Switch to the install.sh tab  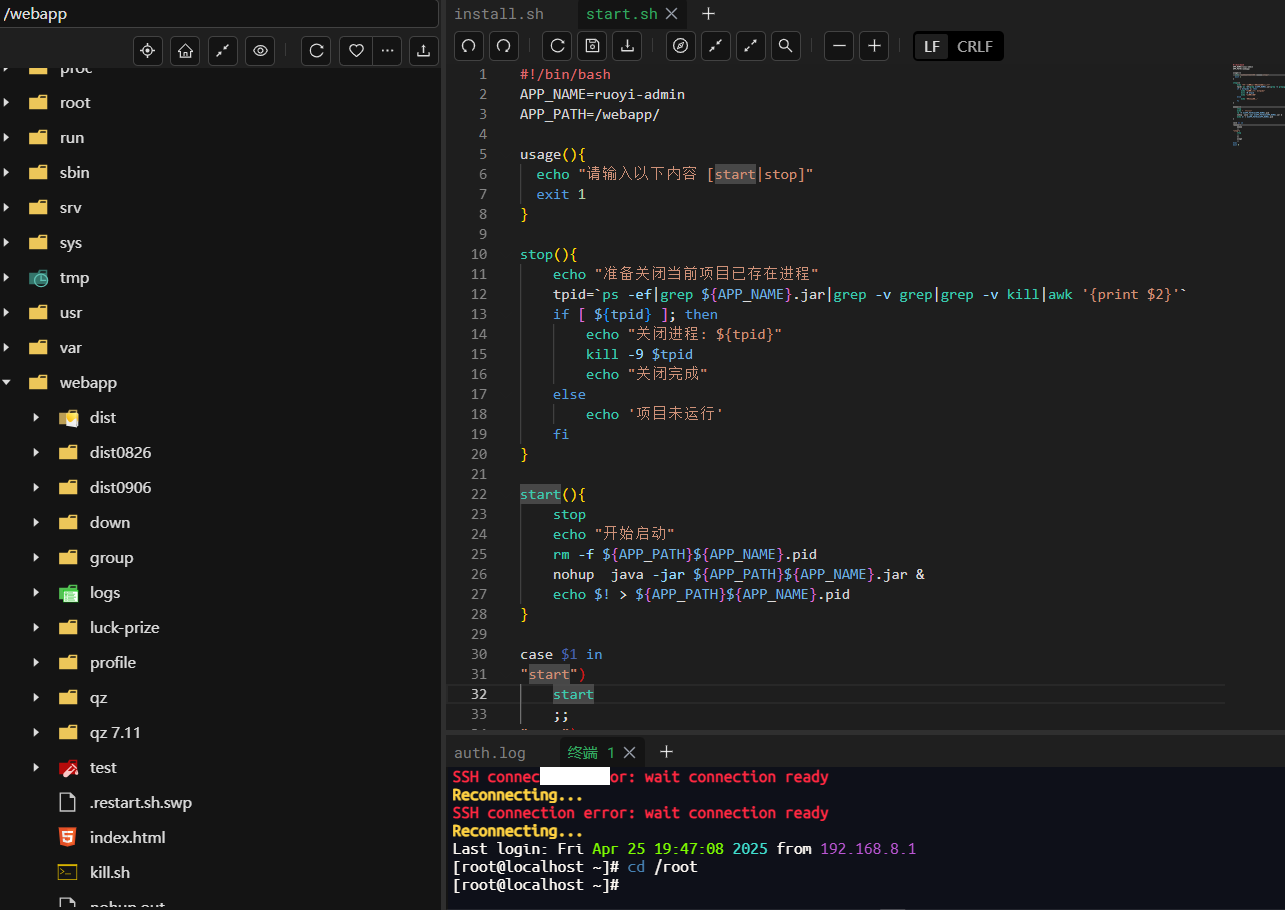tap(499, 14)
